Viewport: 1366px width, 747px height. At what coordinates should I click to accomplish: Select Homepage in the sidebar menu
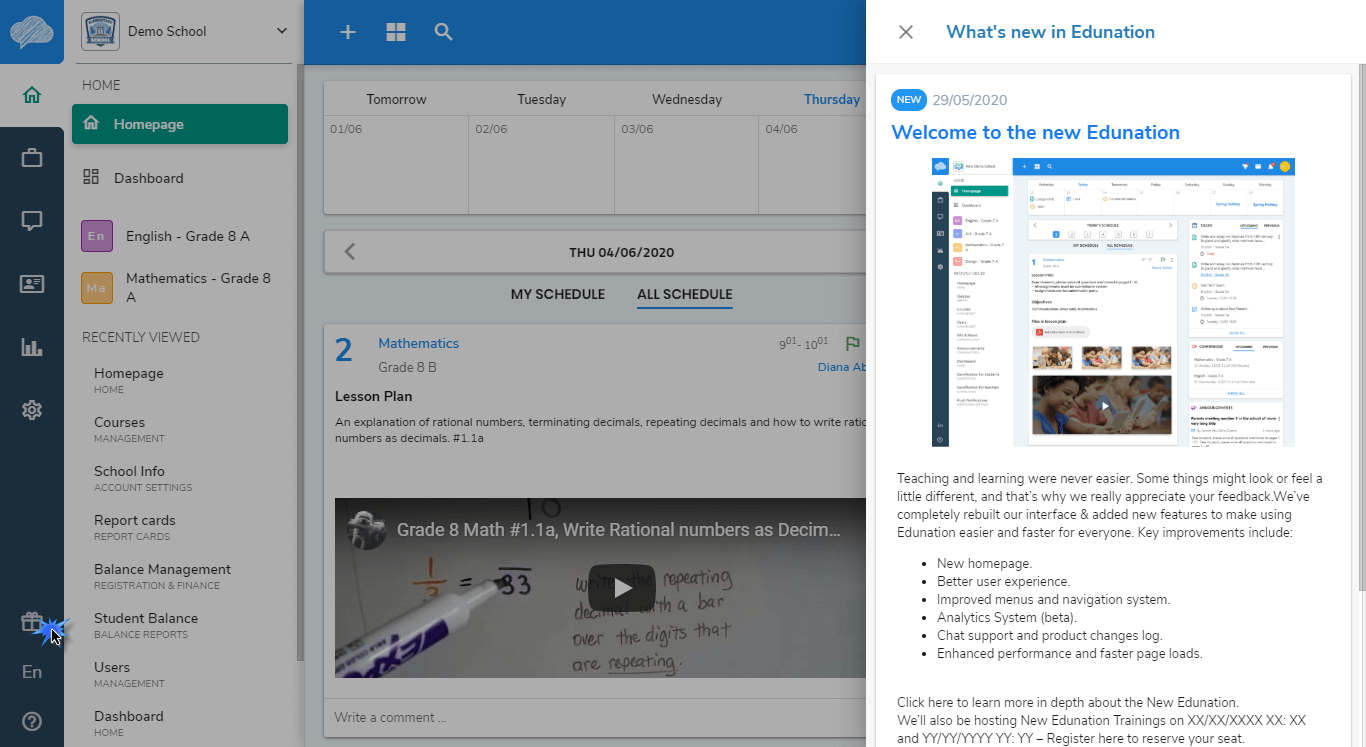pos(180,124)
